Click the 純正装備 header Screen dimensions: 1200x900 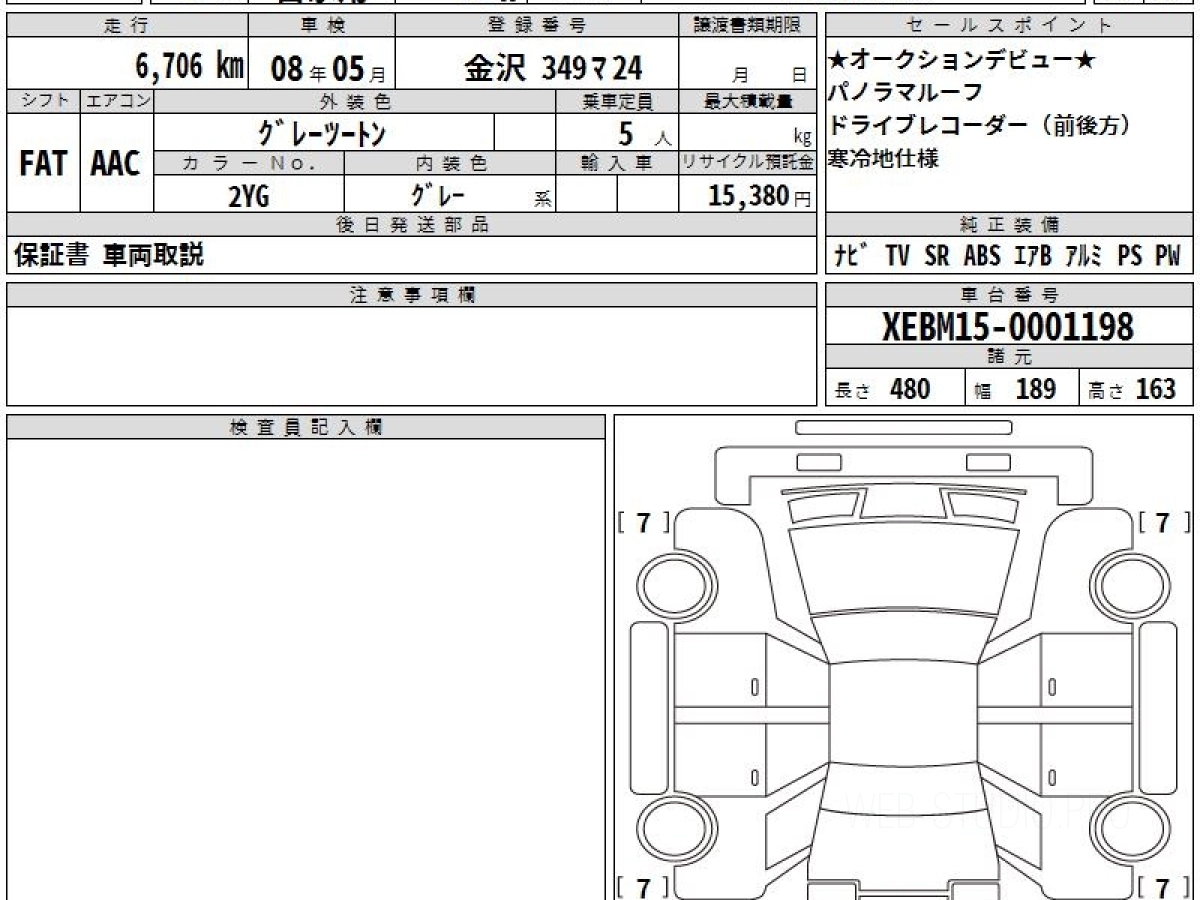pyautogui.click(x=1010, y=225)
